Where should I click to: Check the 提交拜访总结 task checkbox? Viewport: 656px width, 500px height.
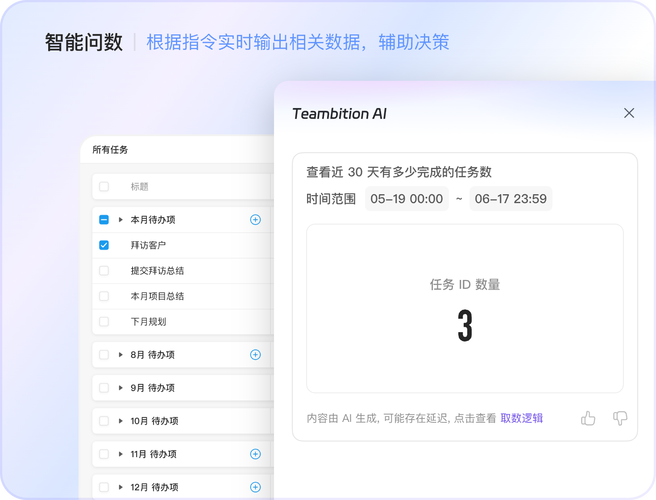click(104, 271)
